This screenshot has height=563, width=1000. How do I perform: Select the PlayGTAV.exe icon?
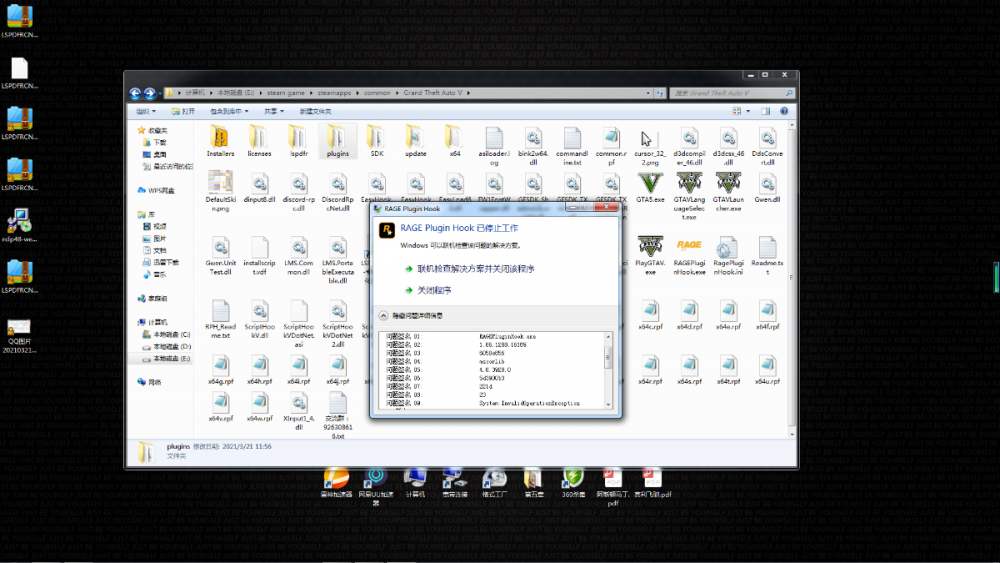650,255
